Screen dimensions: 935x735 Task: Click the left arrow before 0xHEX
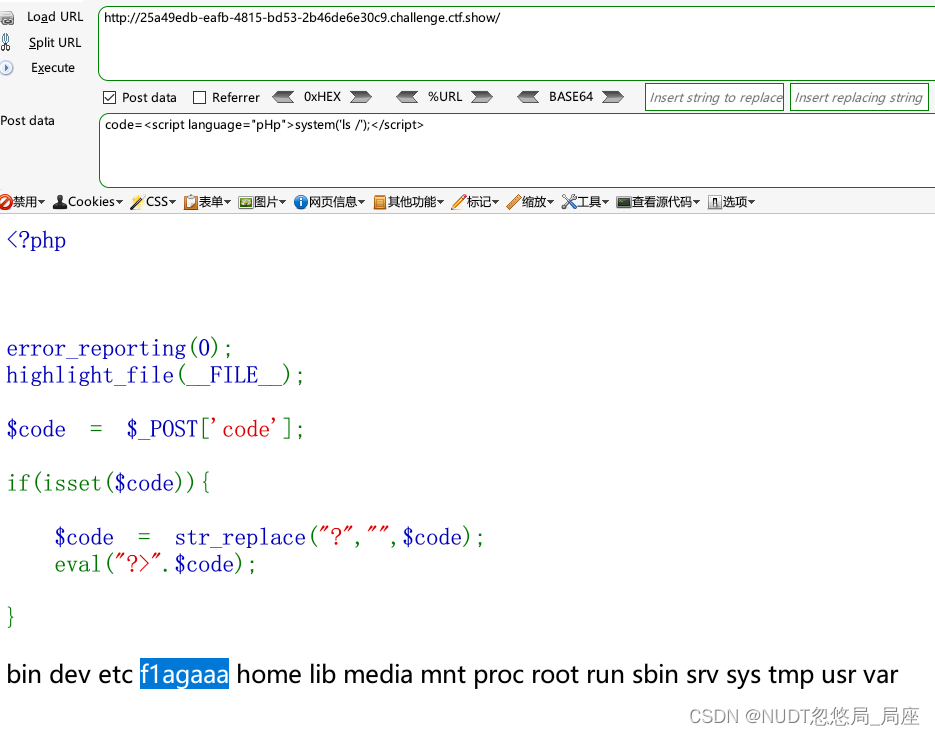[x=283, y=97]
